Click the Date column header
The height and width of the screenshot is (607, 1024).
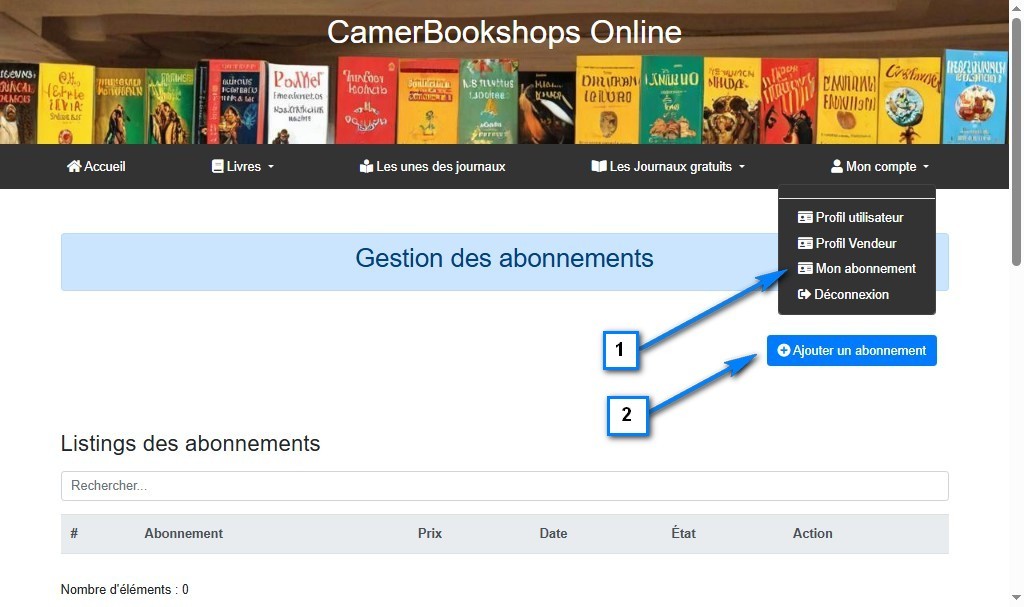pyautogui.click(x=553, y=533)
